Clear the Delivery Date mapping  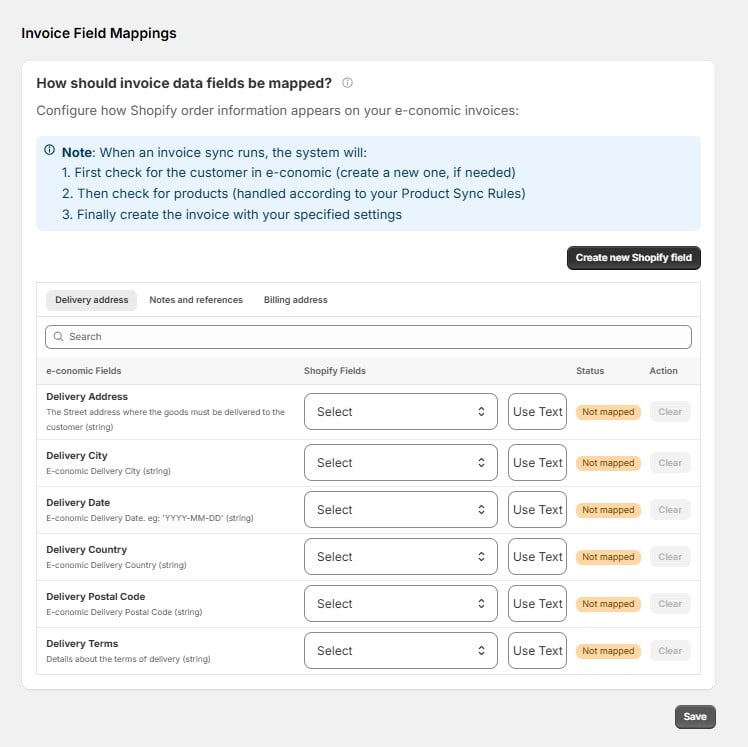[x=670, y=509]
